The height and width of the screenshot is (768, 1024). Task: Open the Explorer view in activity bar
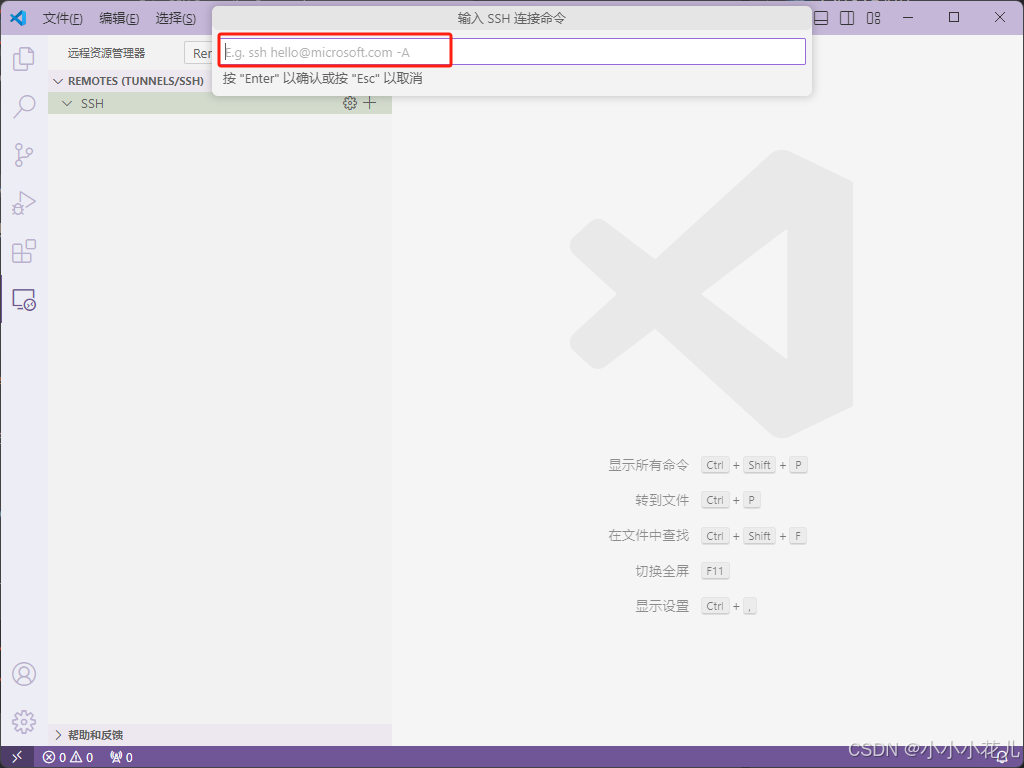pos(24,59)
